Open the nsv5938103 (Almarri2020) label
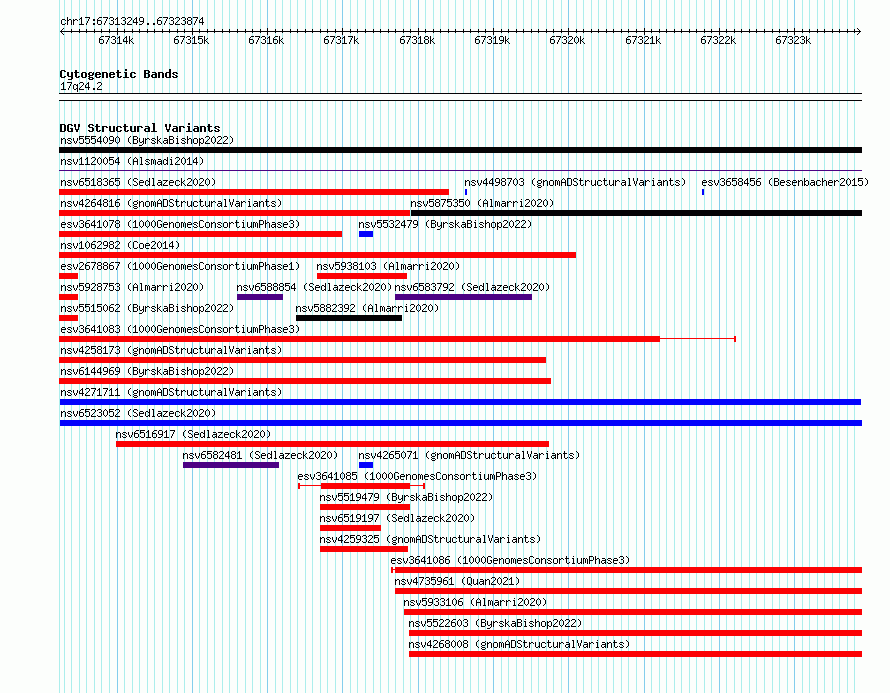The height and width of the screenshot is (693, 890). [x=388, y=266]
